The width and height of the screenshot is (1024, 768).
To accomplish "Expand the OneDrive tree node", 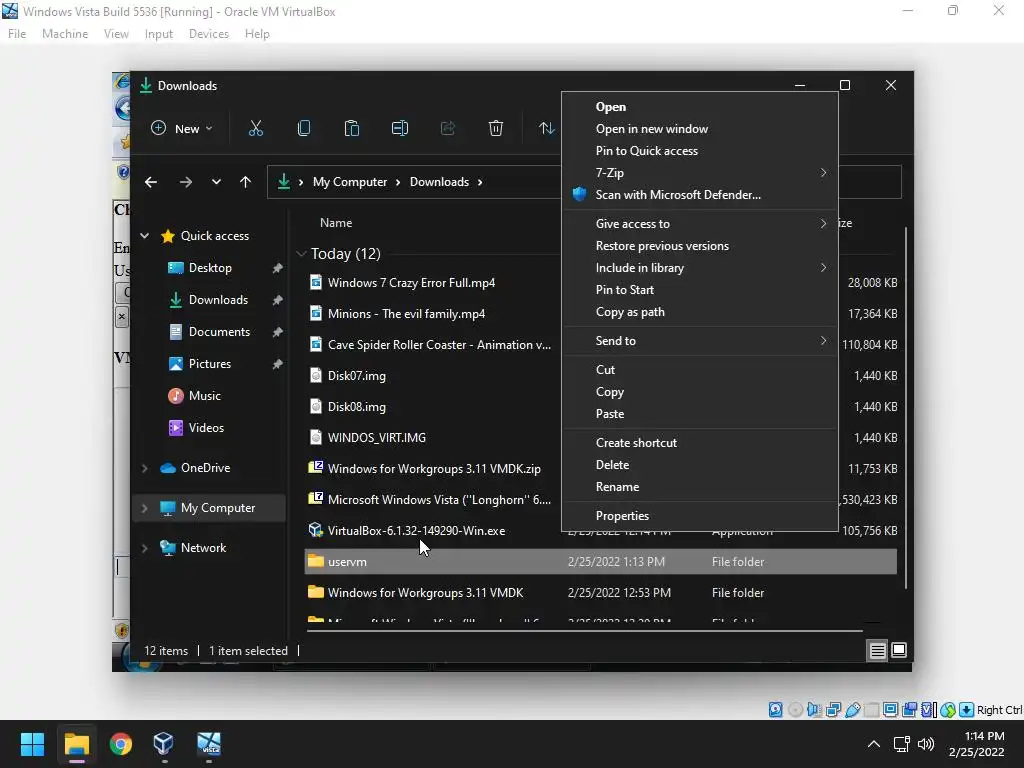I will [145, 468].
